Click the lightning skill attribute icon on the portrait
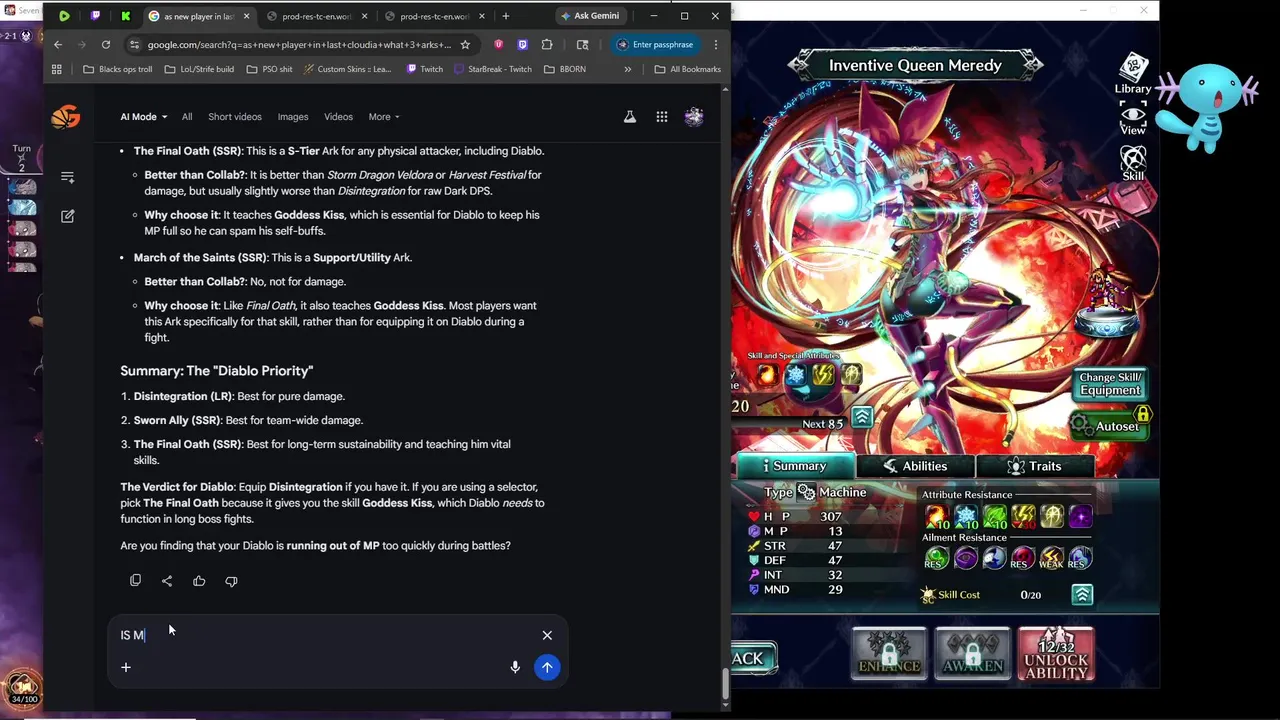The height and width of the screenshot is (720, 1280). pyautogui.click(x=823, y=375)
